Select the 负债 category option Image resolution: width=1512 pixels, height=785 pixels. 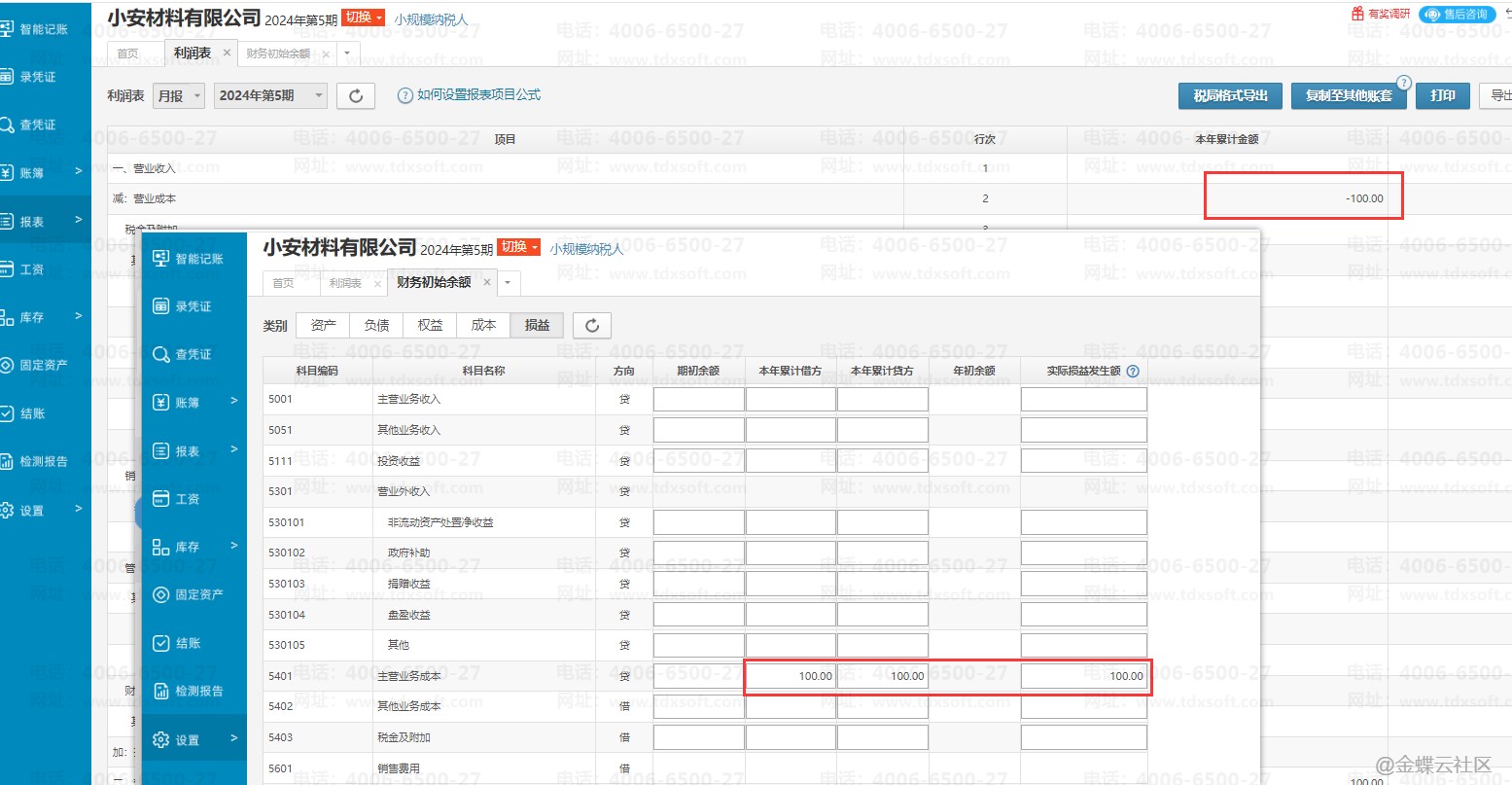click(x=376, y=325)
